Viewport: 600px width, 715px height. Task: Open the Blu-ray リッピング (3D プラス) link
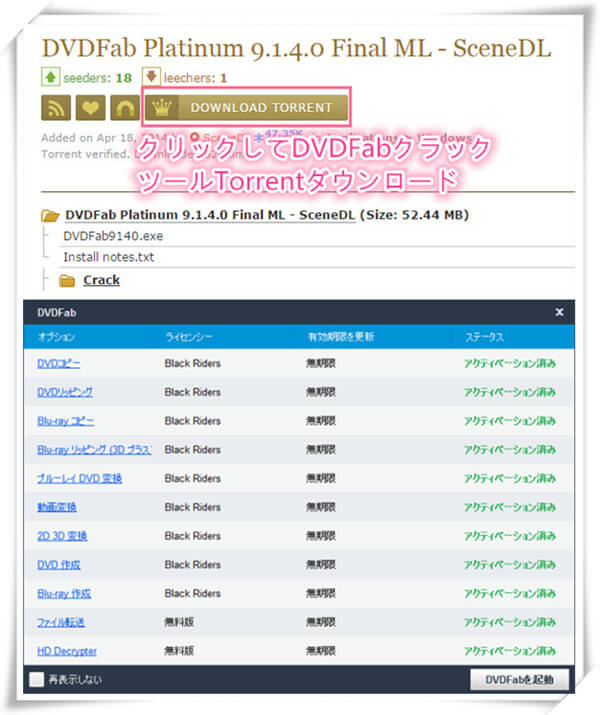point(94,450)
